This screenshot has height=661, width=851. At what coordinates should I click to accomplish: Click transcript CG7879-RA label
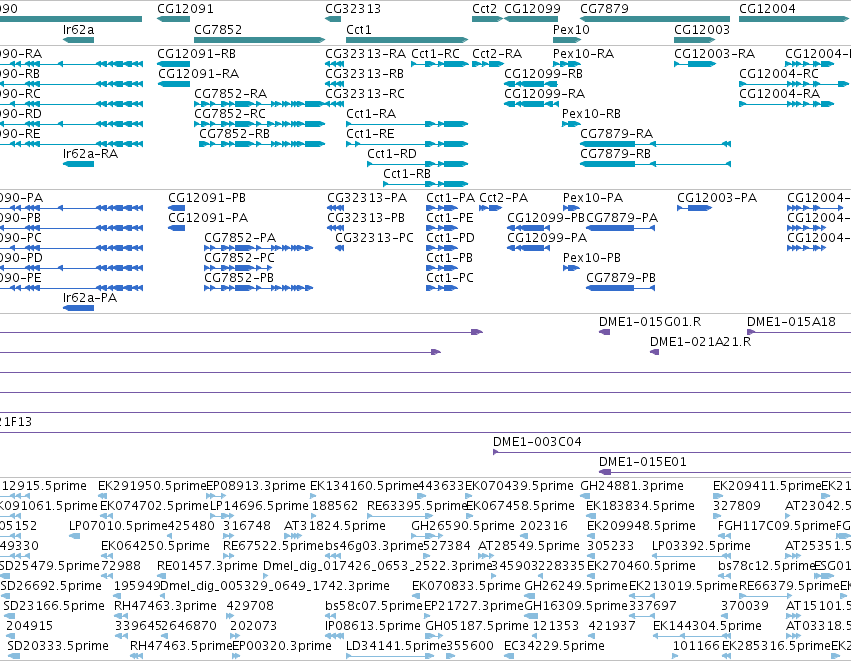(x=617, y=134)
